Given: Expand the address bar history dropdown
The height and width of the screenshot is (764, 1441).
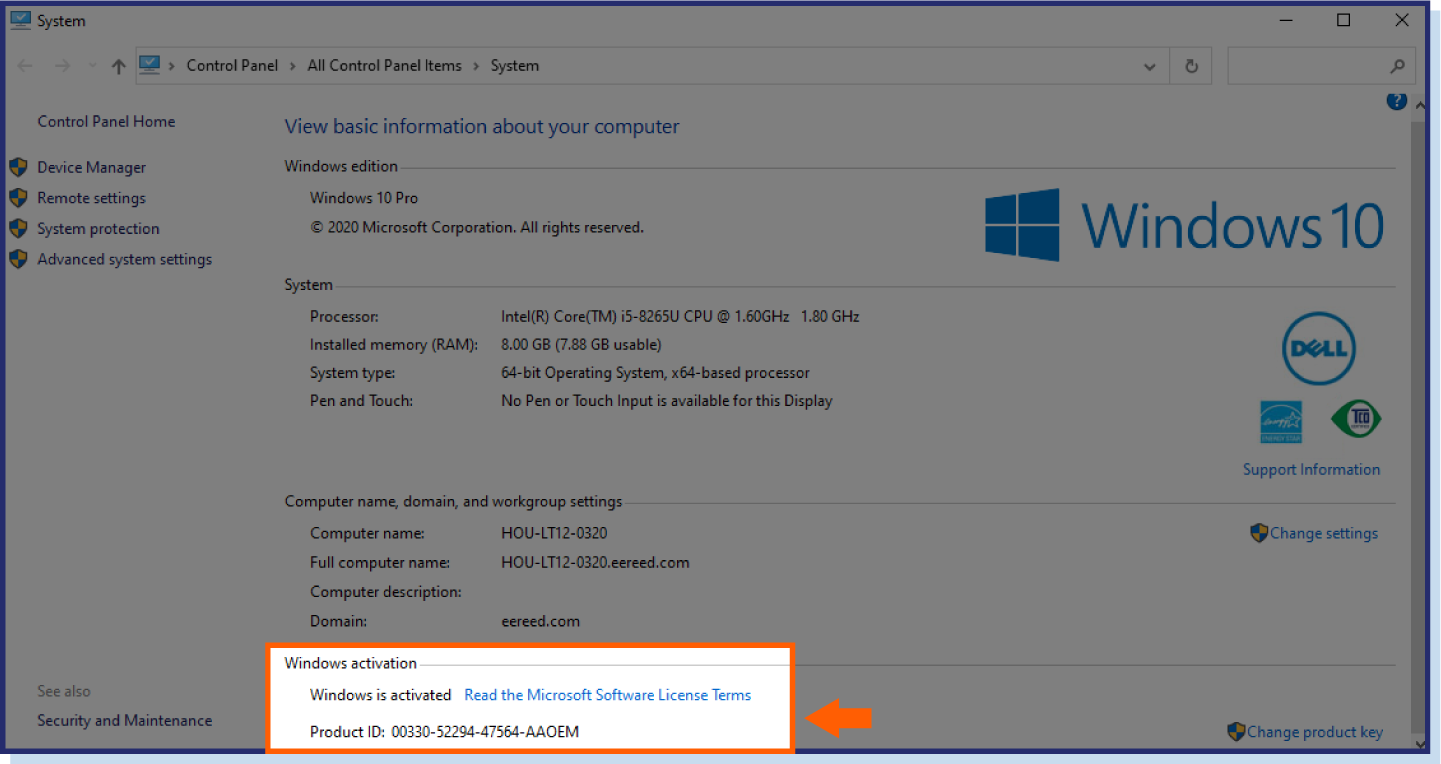Looking at the screenshot, I should click(x=1149, y=66).
